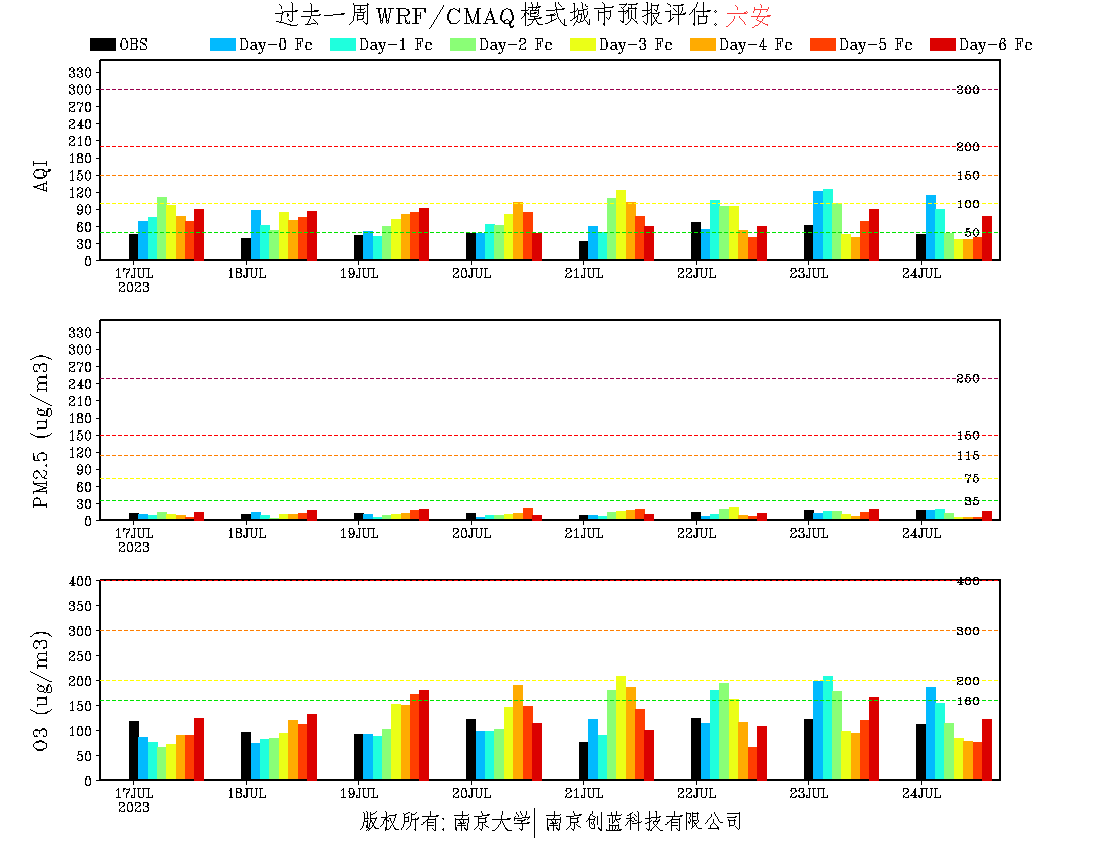This screenshot has height=850, width=1100.
Task: Click '17JUL' date label under AQI chart
Action: [x=133, y=273]
